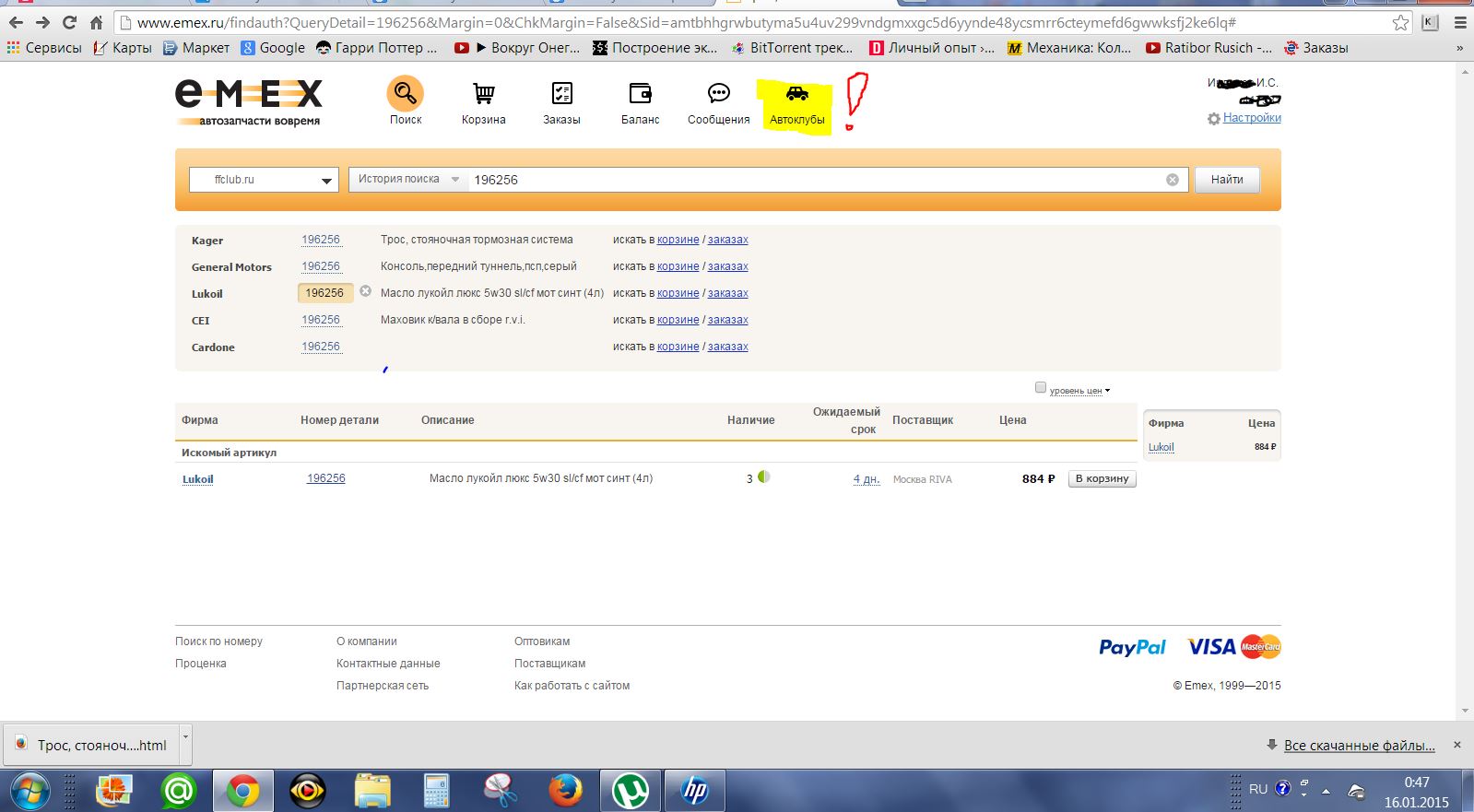The width and height of the screenshot is (1474, 812).
Task: Open Lukoil link in price sidebar
Action: pos(1161,447)
